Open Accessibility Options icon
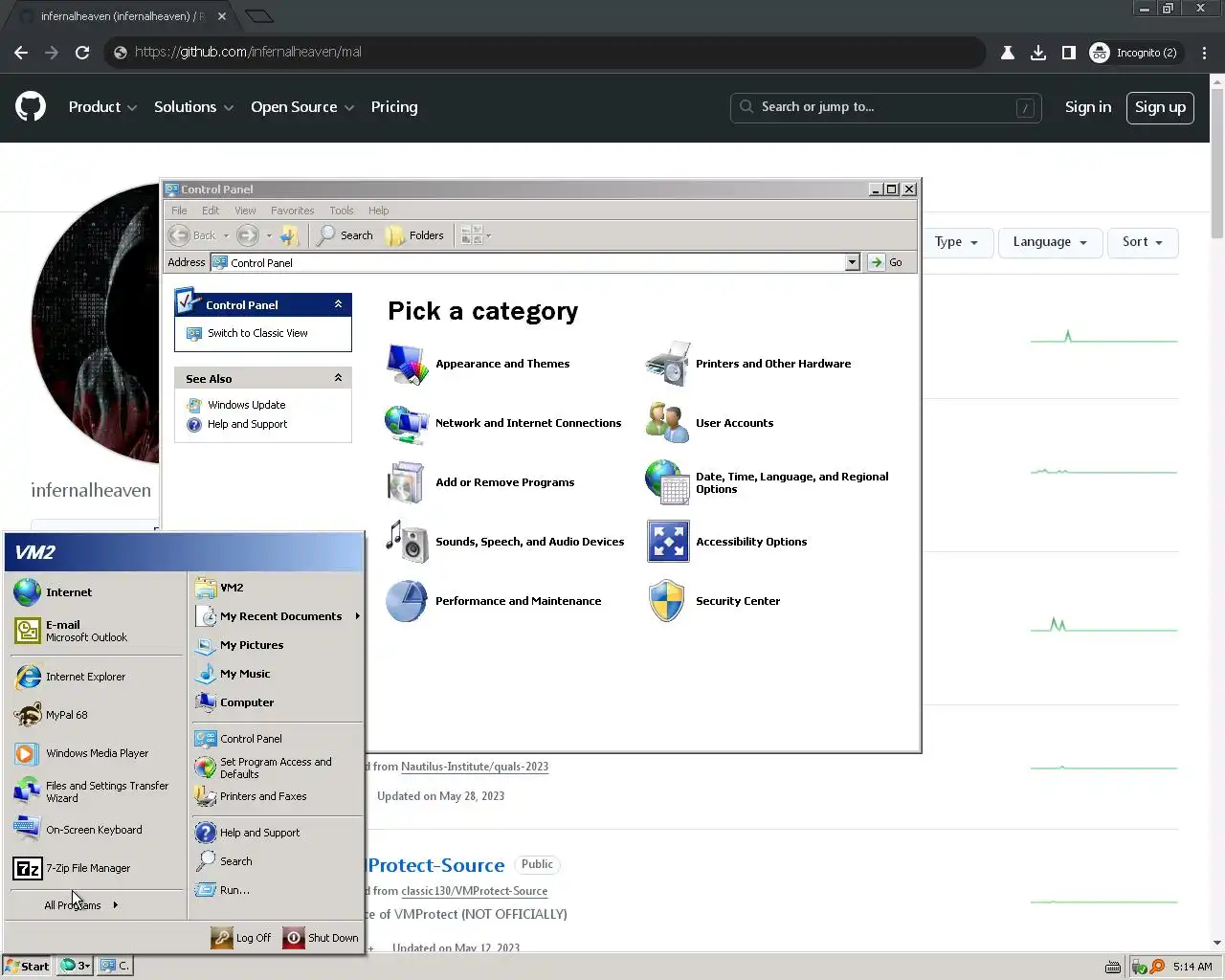This screenshot has height=980, width=1225. point(668,542)
